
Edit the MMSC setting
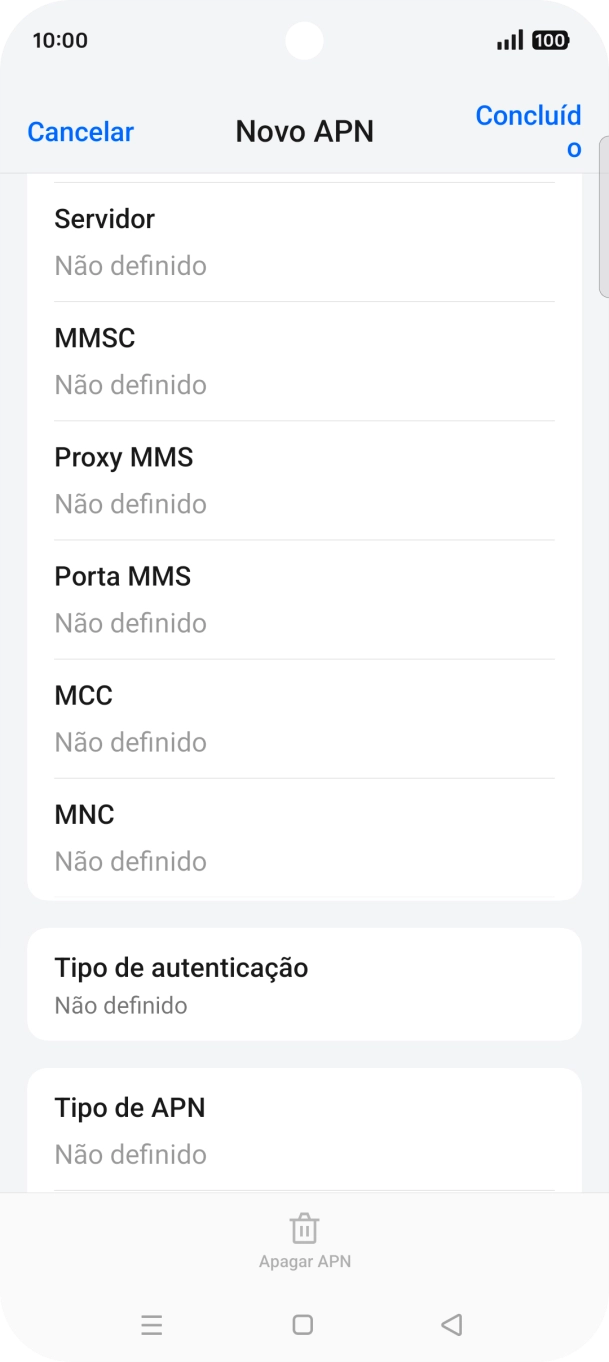pos(304,361)
